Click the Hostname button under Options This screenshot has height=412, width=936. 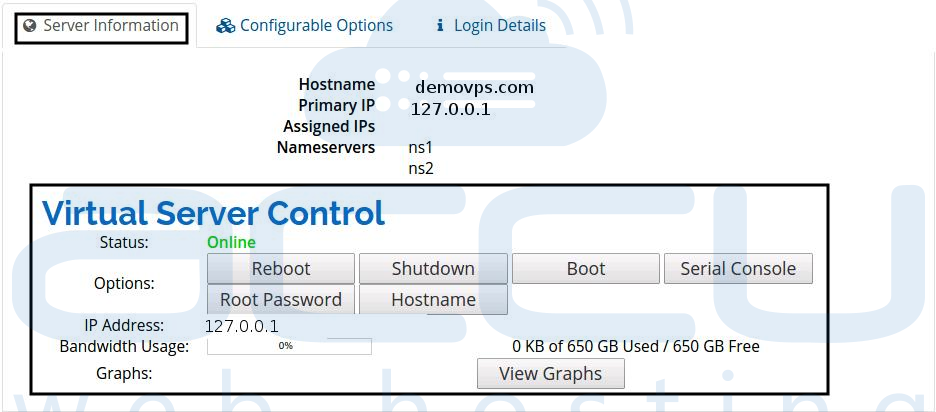tap(433, 300)
